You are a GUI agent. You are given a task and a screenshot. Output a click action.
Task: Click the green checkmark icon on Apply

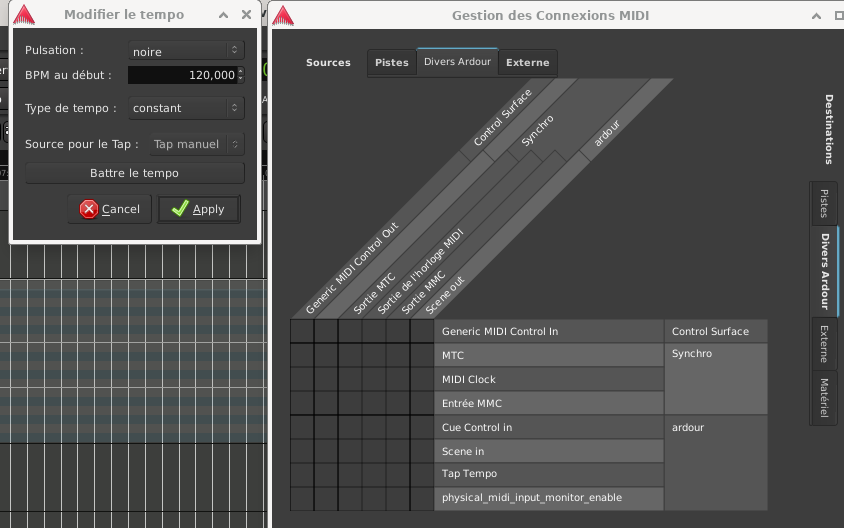click(x=180, y=209)
